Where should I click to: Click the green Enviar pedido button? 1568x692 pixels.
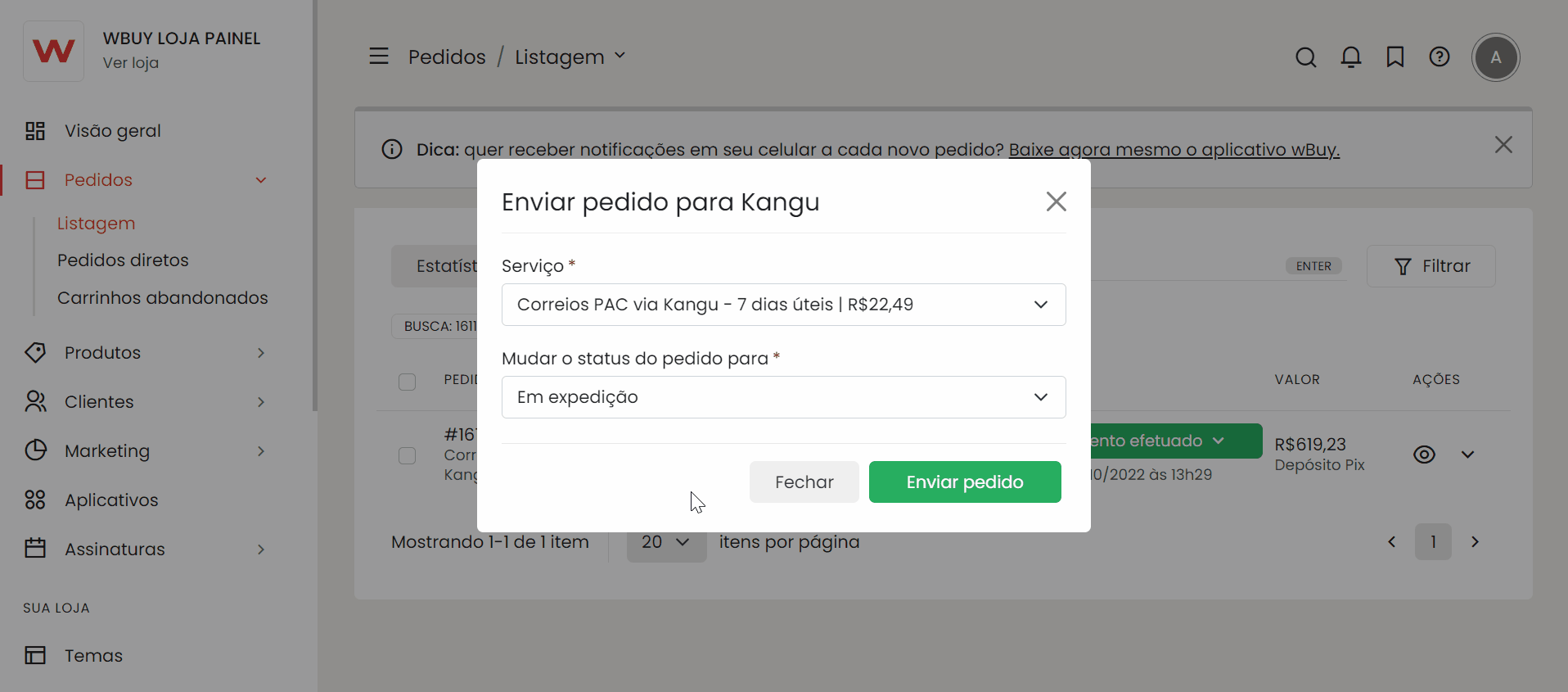click(x=964, y=482)
